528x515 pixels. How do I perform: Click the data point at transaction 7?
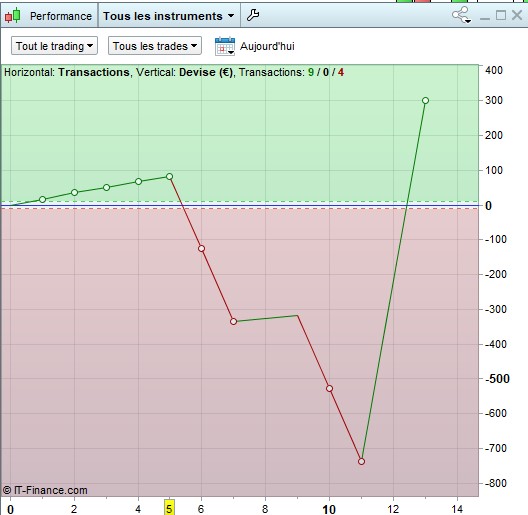234,321
